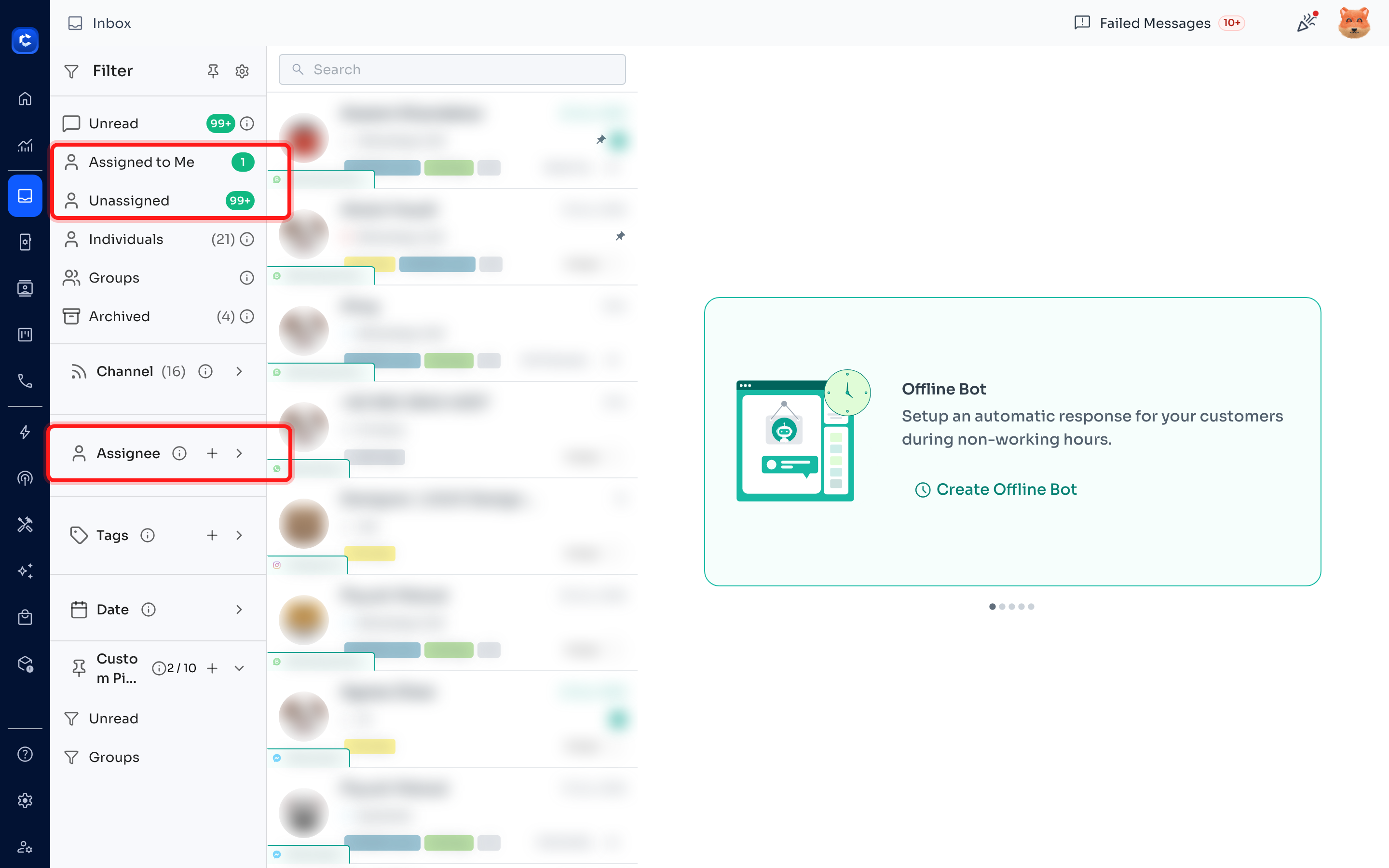
Task: Select the Unassigned filter
Action: [158, 200]
